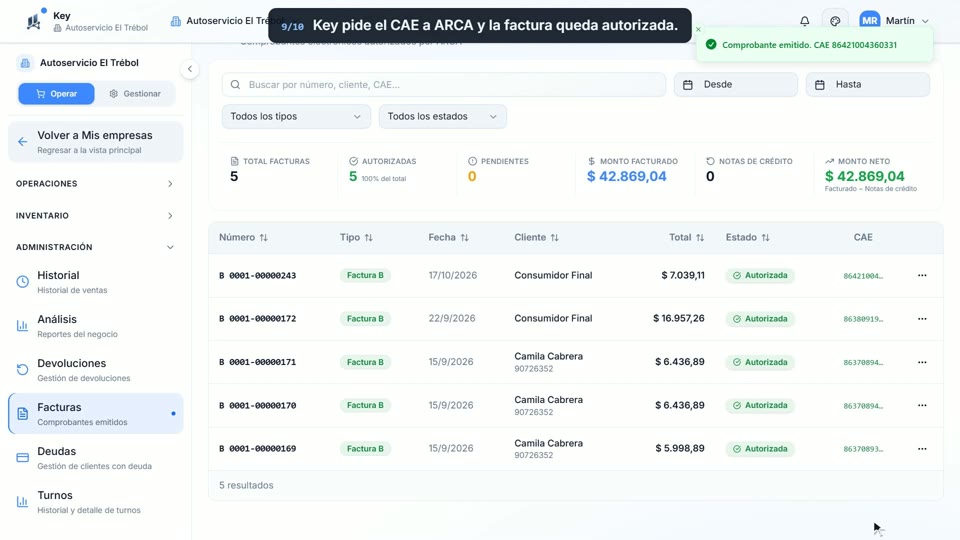Open Historial de ventas

[x=96, y=282]
